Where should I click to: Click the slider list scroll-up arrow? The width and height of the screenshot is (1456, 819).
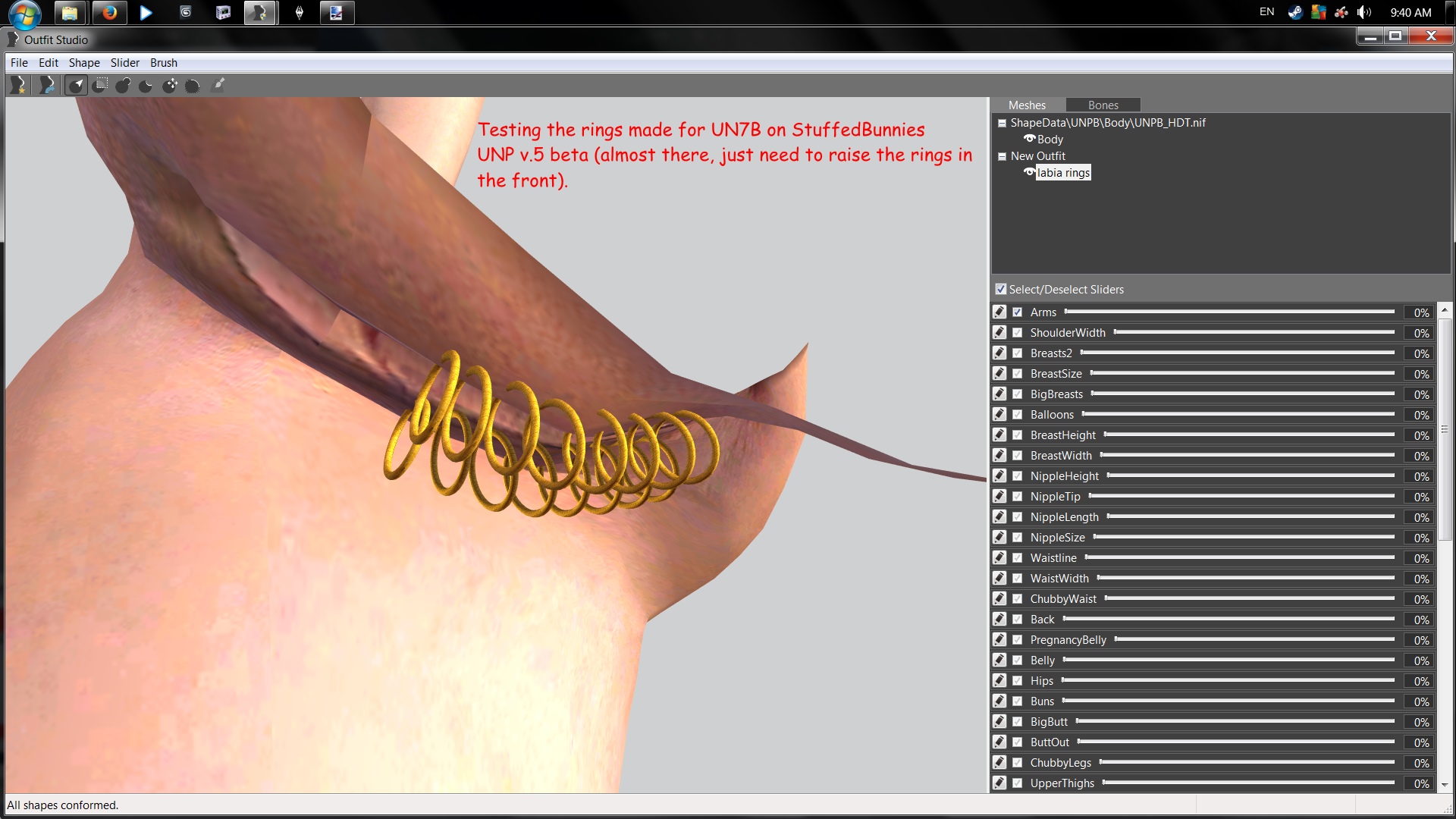coord(1445,310)
